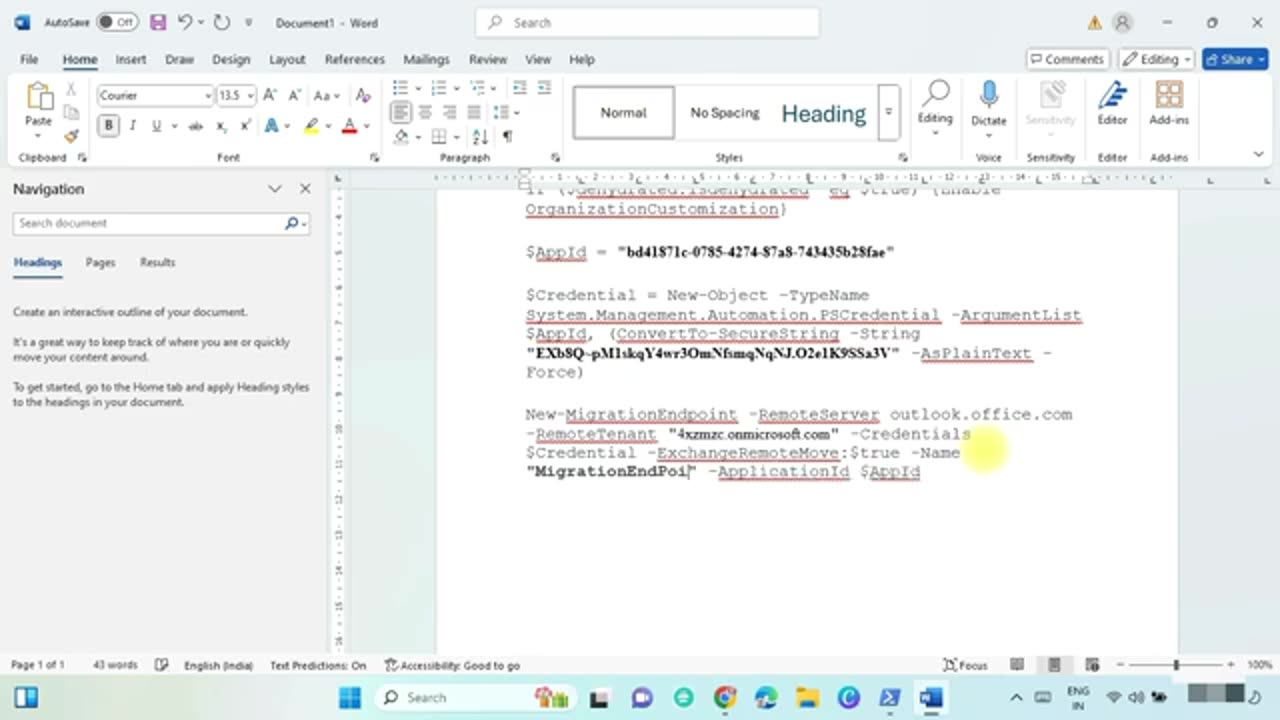Open the font size 13.5 dropdown
This screenshot has width=1280, height=720.
[x=250, y=96]
